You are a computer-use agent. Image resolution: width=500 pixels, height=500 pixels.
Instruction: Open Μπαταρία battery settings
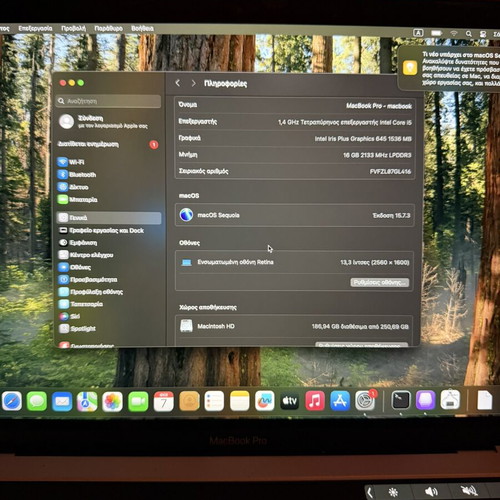108,200
